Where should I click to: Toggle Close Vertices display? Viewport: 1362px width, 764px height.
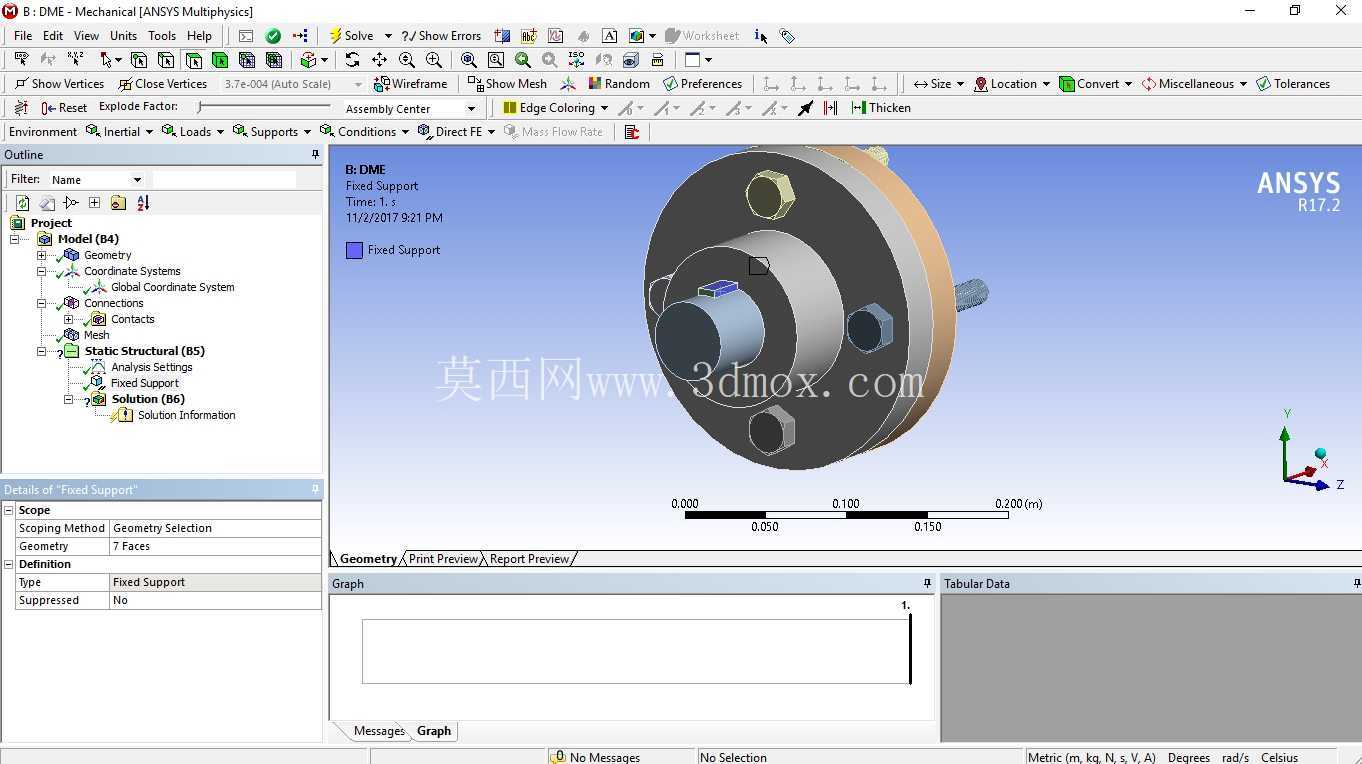(x=162, y=84)
